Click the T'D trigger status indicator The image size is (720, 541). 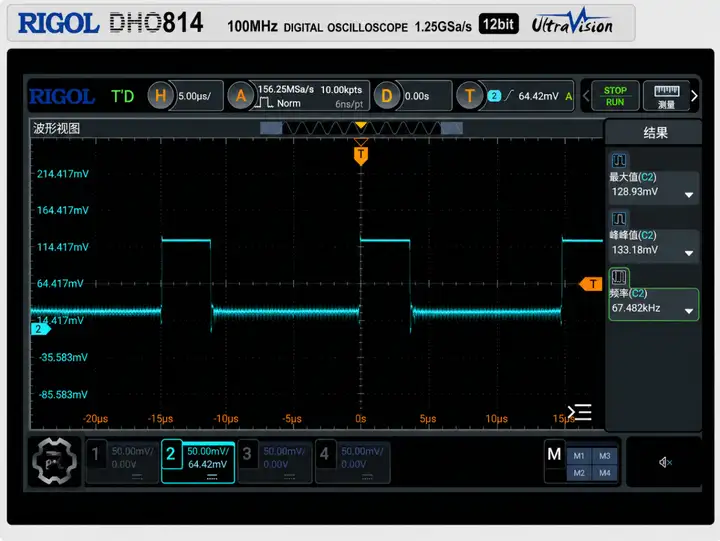(123, 96)
